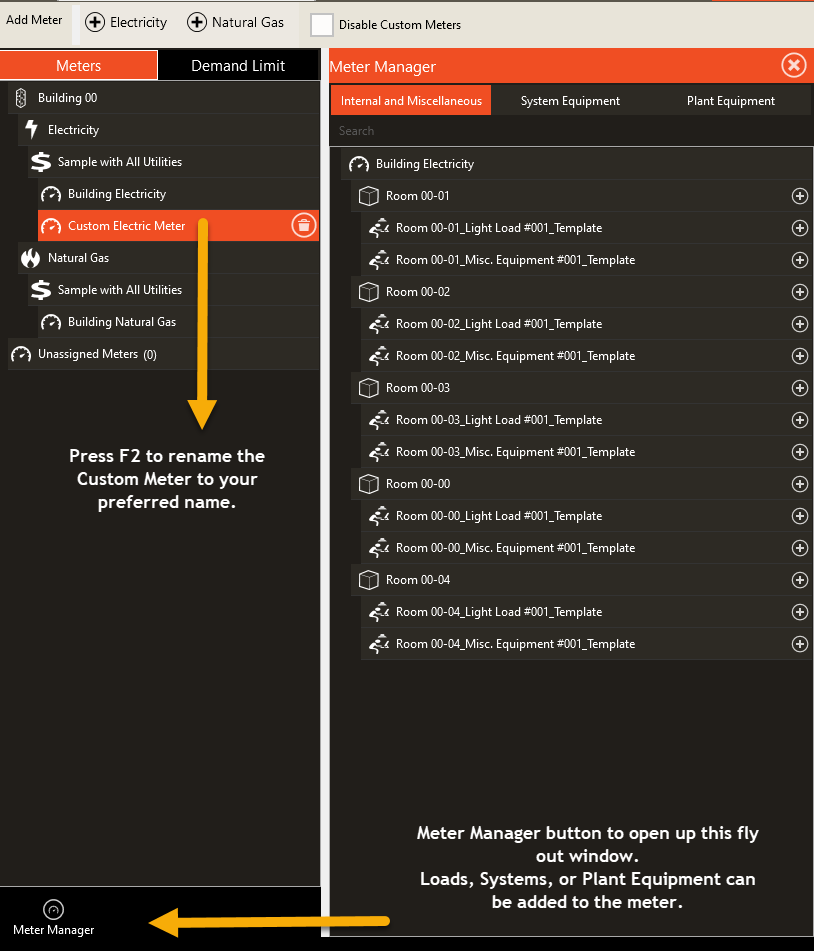Click the Search field in Meter Manager
The height and width of the screenshot is (951, 814).
coord(570,131)
